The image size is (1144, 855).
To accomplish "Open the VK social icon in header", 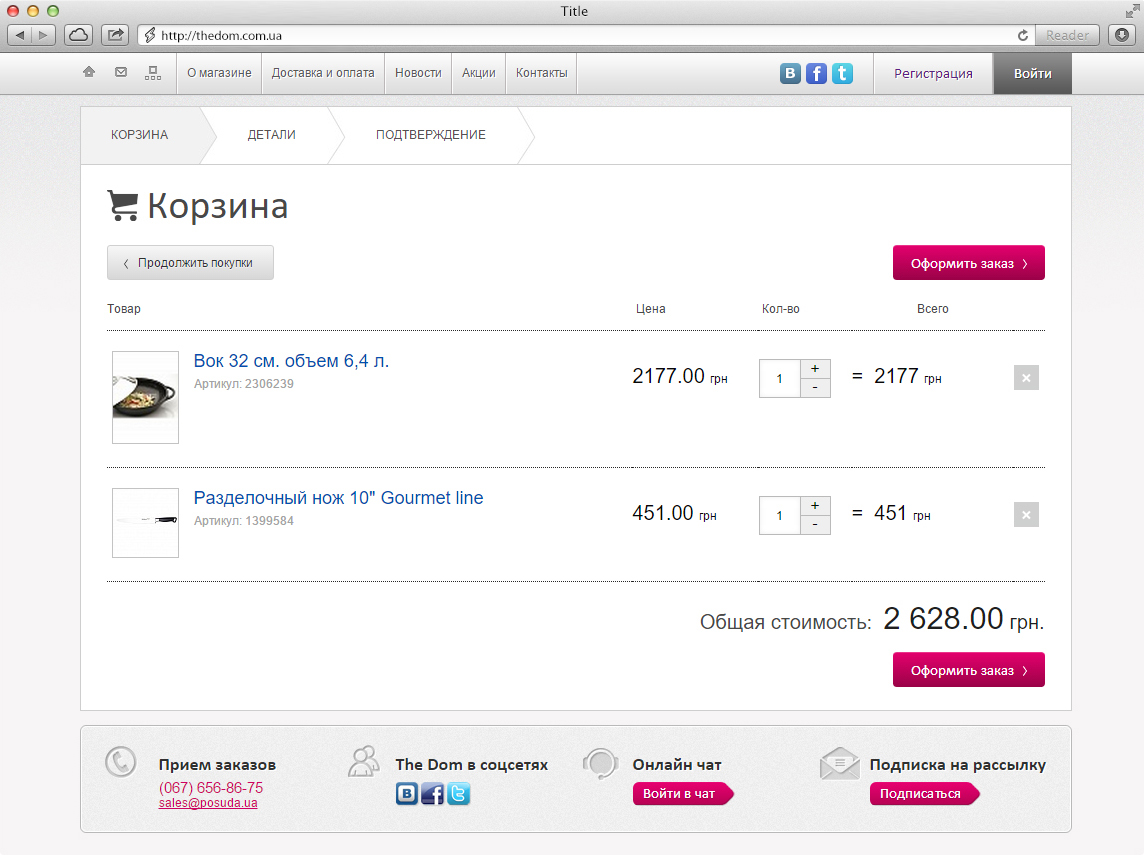I will coord(791,73).
